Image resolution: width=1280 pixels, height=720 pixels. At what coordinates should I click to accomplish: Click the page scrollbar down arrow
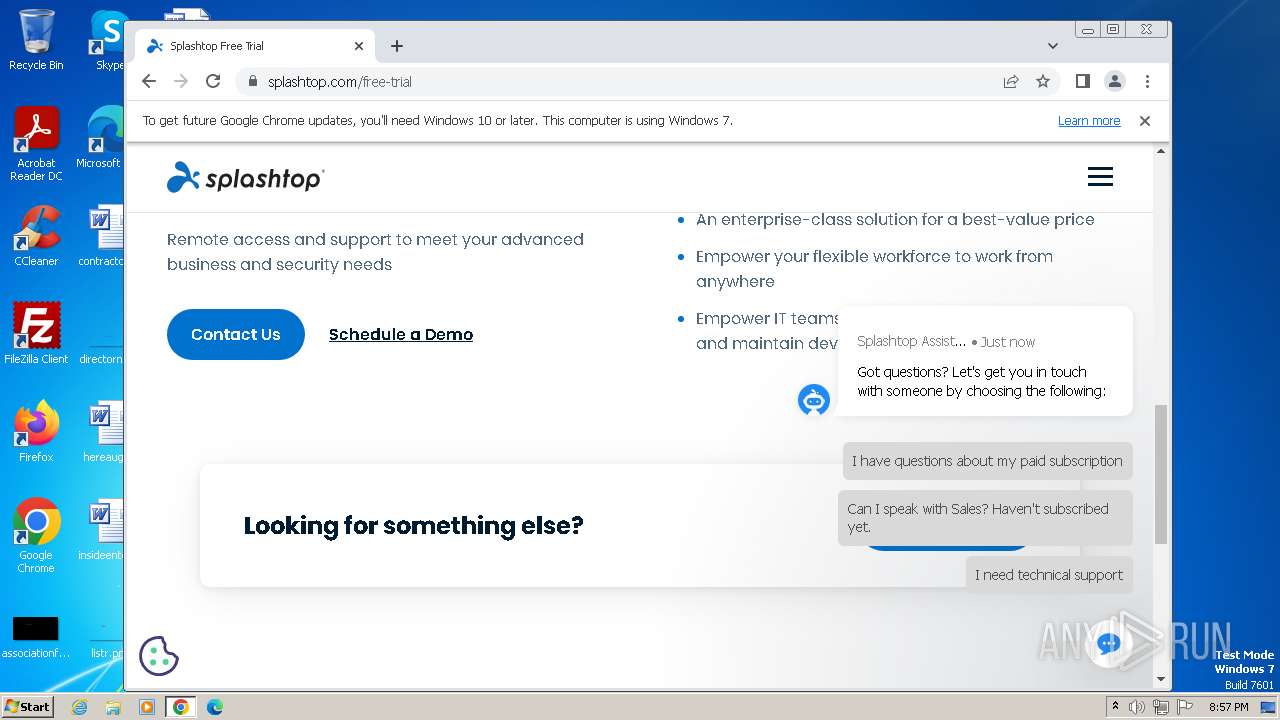1161,680
